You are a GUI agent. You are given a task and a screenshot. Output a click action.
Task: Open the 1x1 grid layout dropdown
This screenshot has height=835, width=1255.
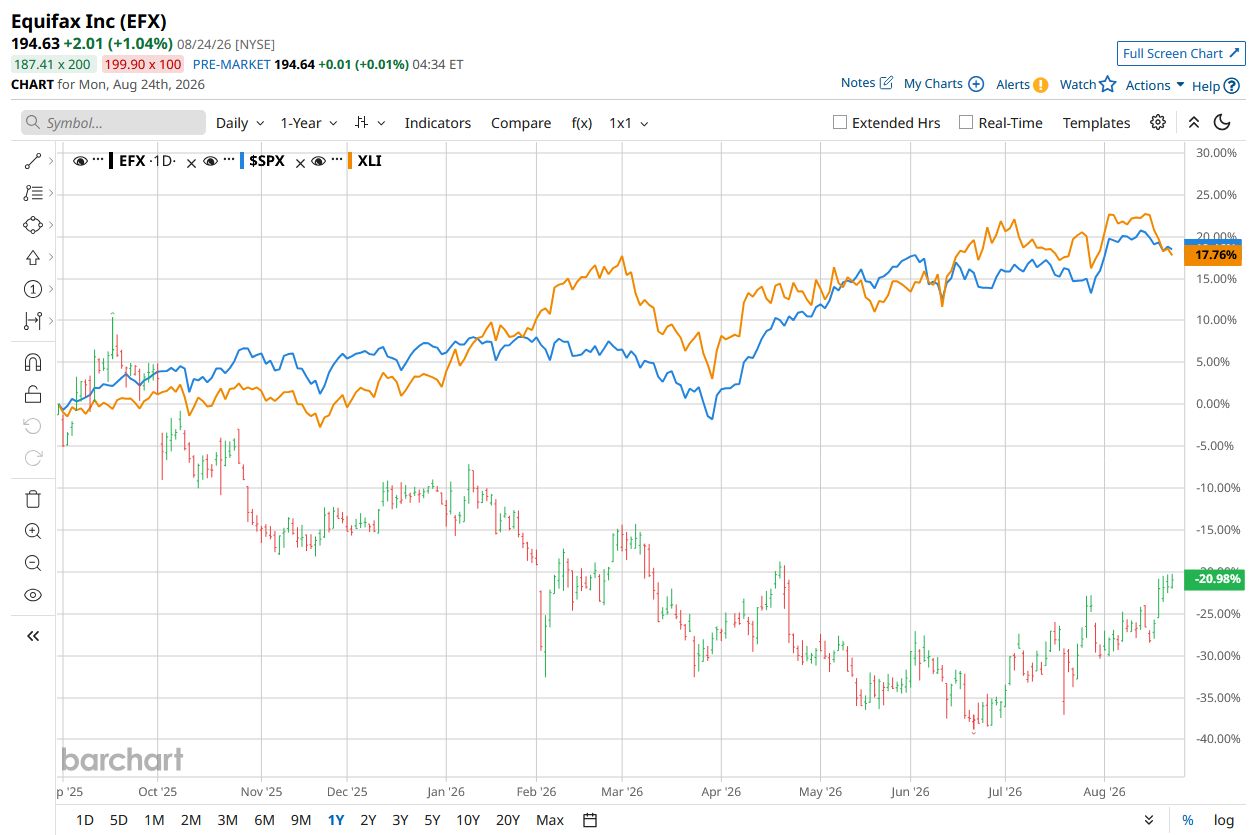[629, 123]
